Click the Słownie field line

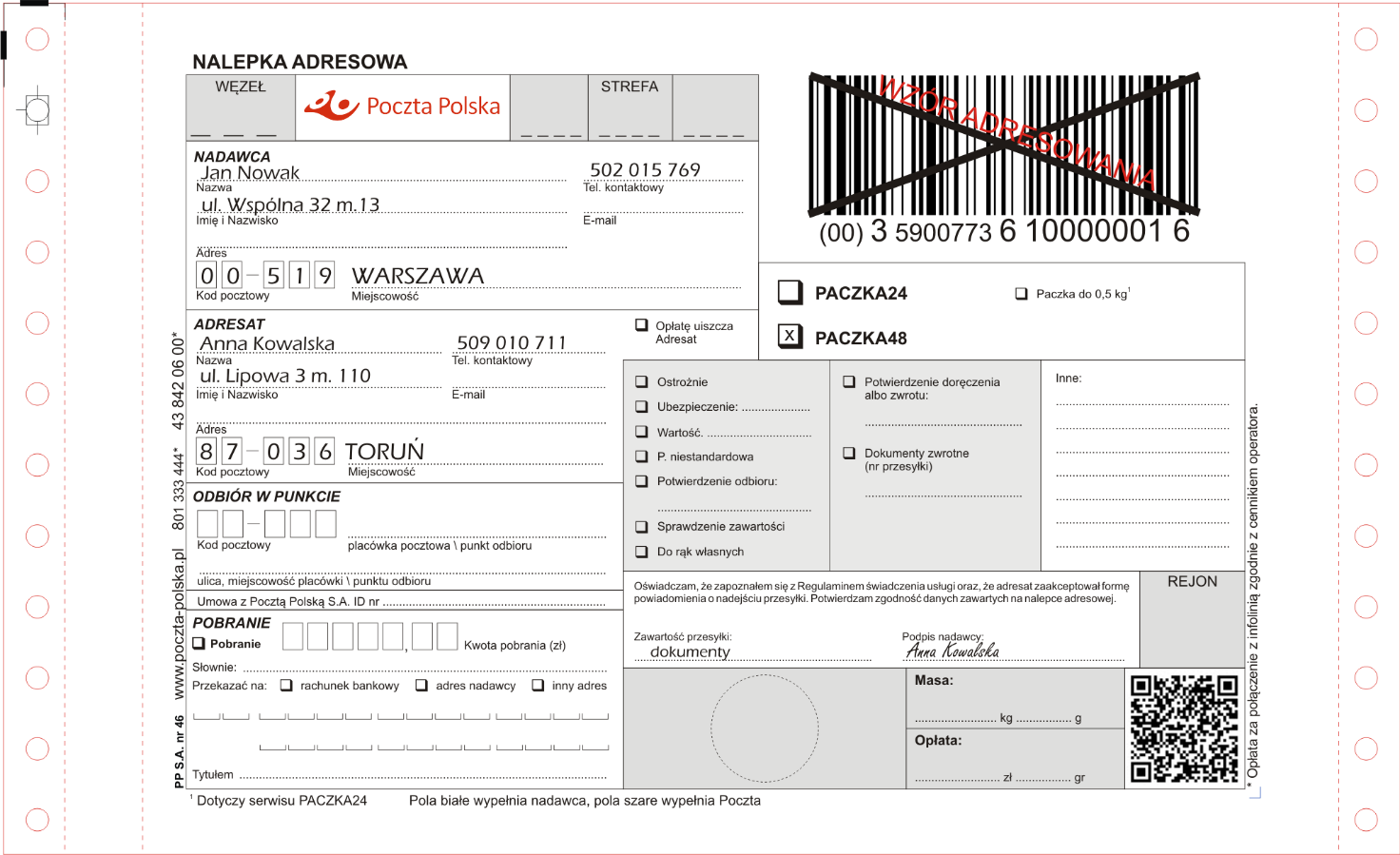[423, 666]
